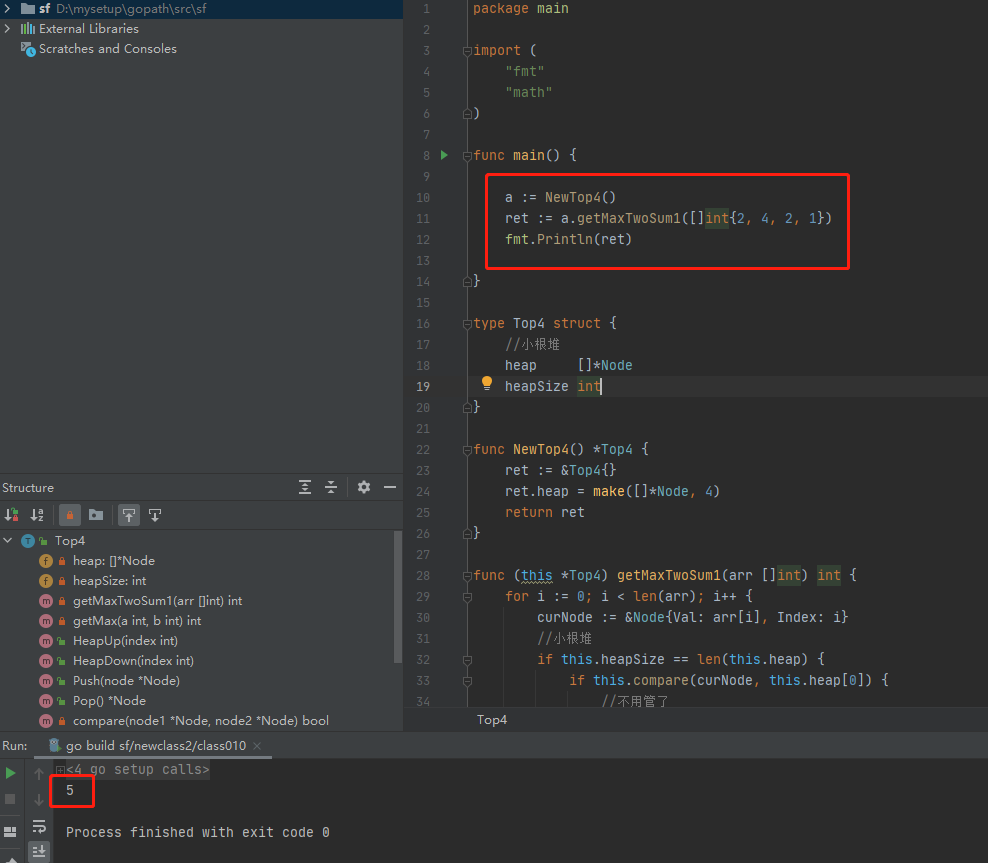Image resolution: width=988 pixels, height=863 pixels.
Task: Expand the sf project folder
Action: point(8,9)
